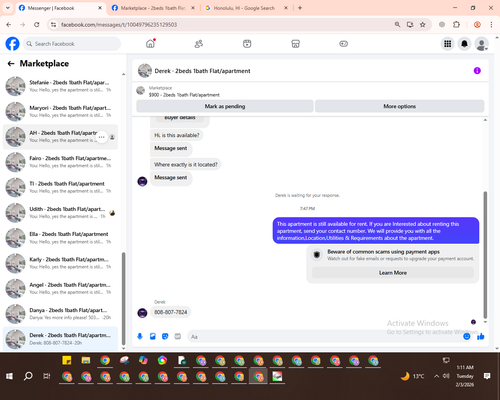Open the Extensions puzzle icon
This screenshot has height=400, width=500.
[456, 24]
